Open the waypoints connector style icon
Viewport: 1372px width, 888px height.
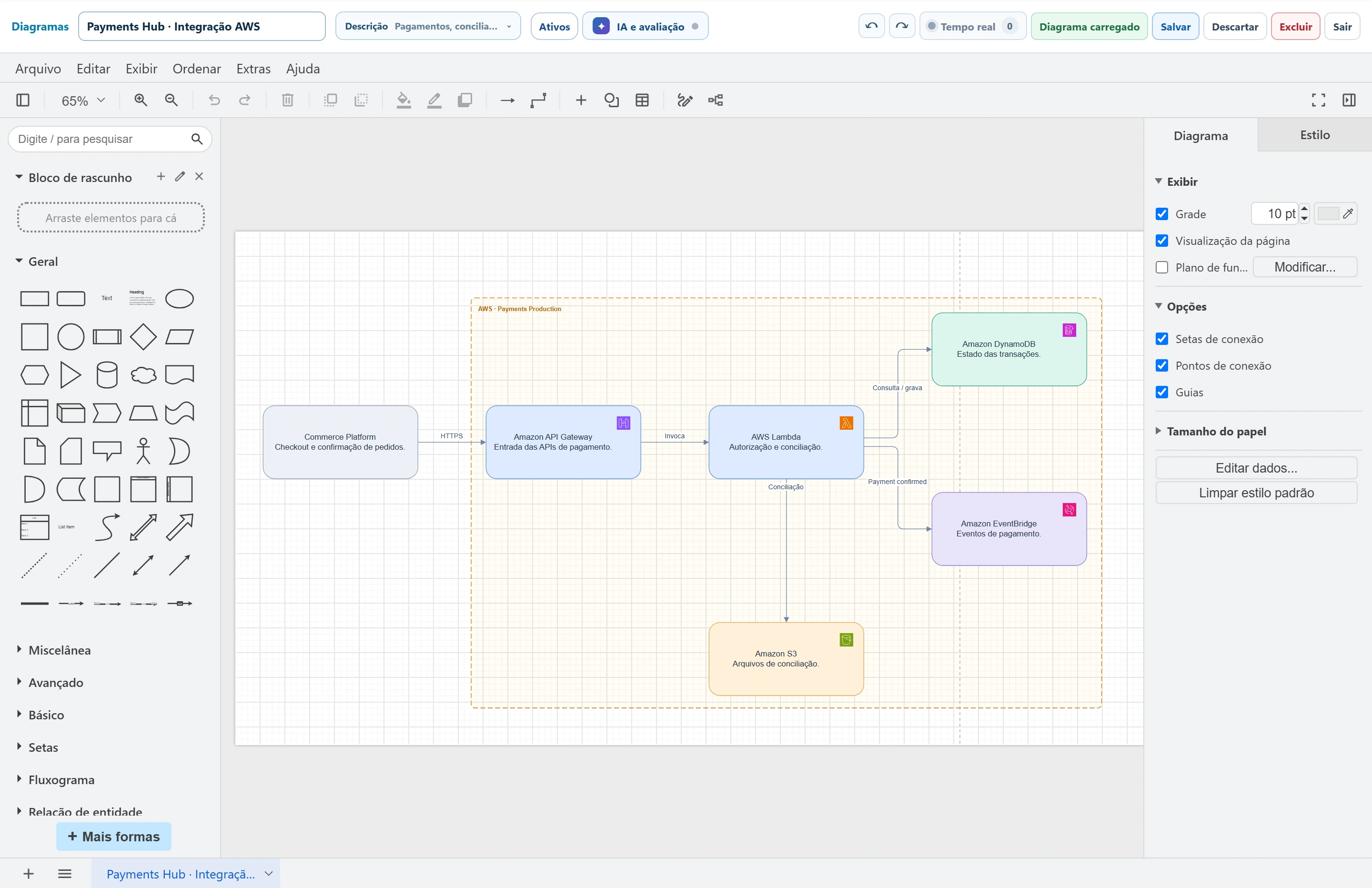[538, 101]
